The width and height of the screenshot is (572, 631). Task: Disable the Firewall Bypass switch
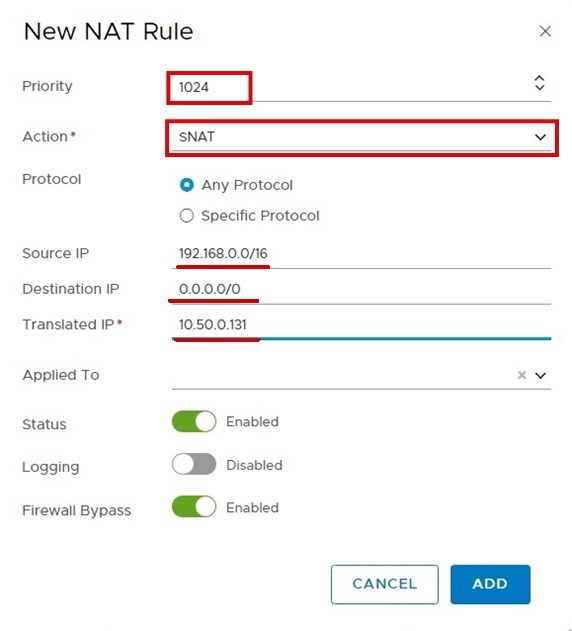coord(194,507)
